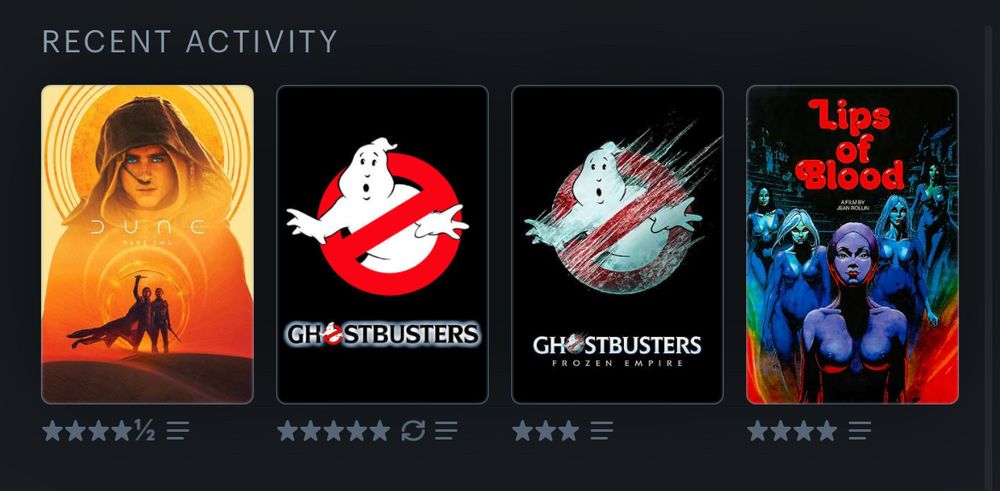
Task: Open the Lips of Blood poster
Action: coord(852,244)
